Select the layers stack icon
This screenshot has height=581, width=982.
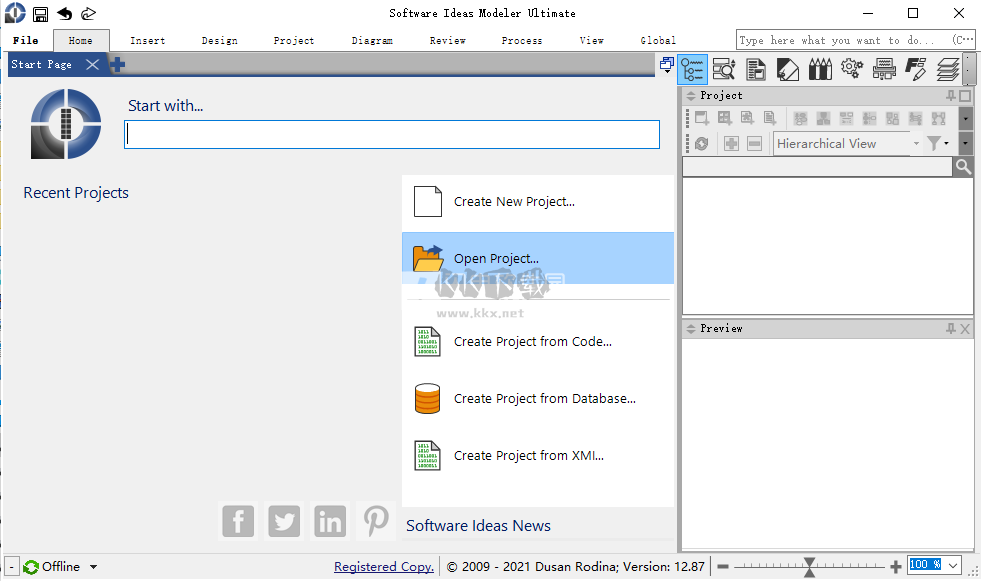coord(949,68)
